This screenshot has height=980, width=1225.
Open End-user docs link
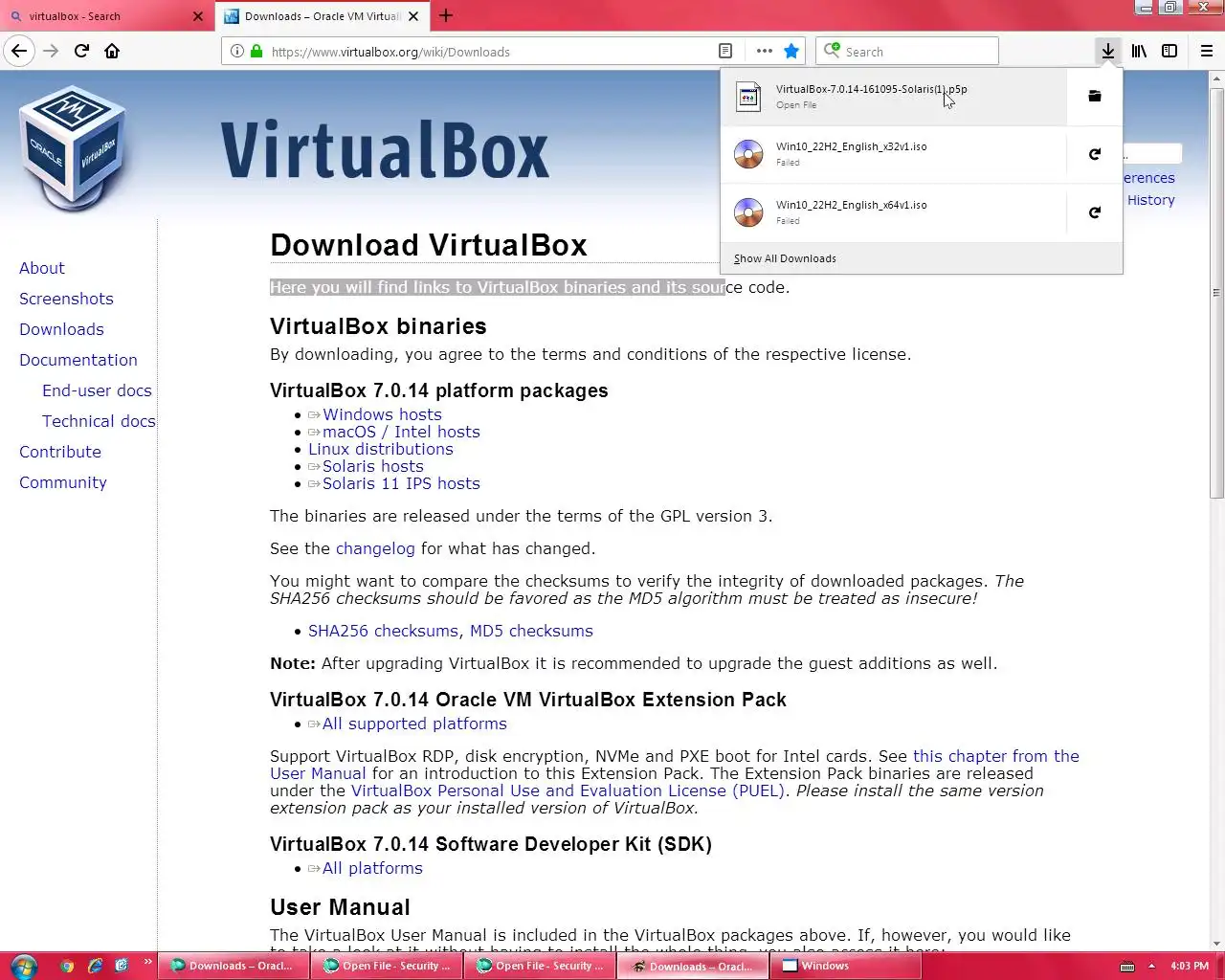[x=97, y=390]
